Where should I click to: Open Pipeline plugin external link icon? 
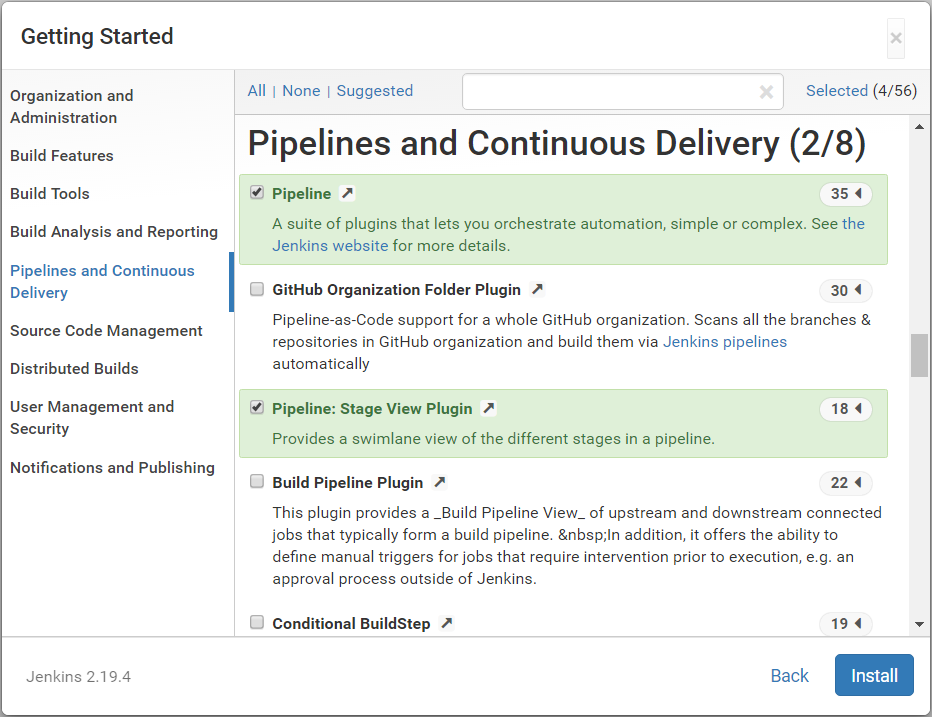(x=347, y=193)
